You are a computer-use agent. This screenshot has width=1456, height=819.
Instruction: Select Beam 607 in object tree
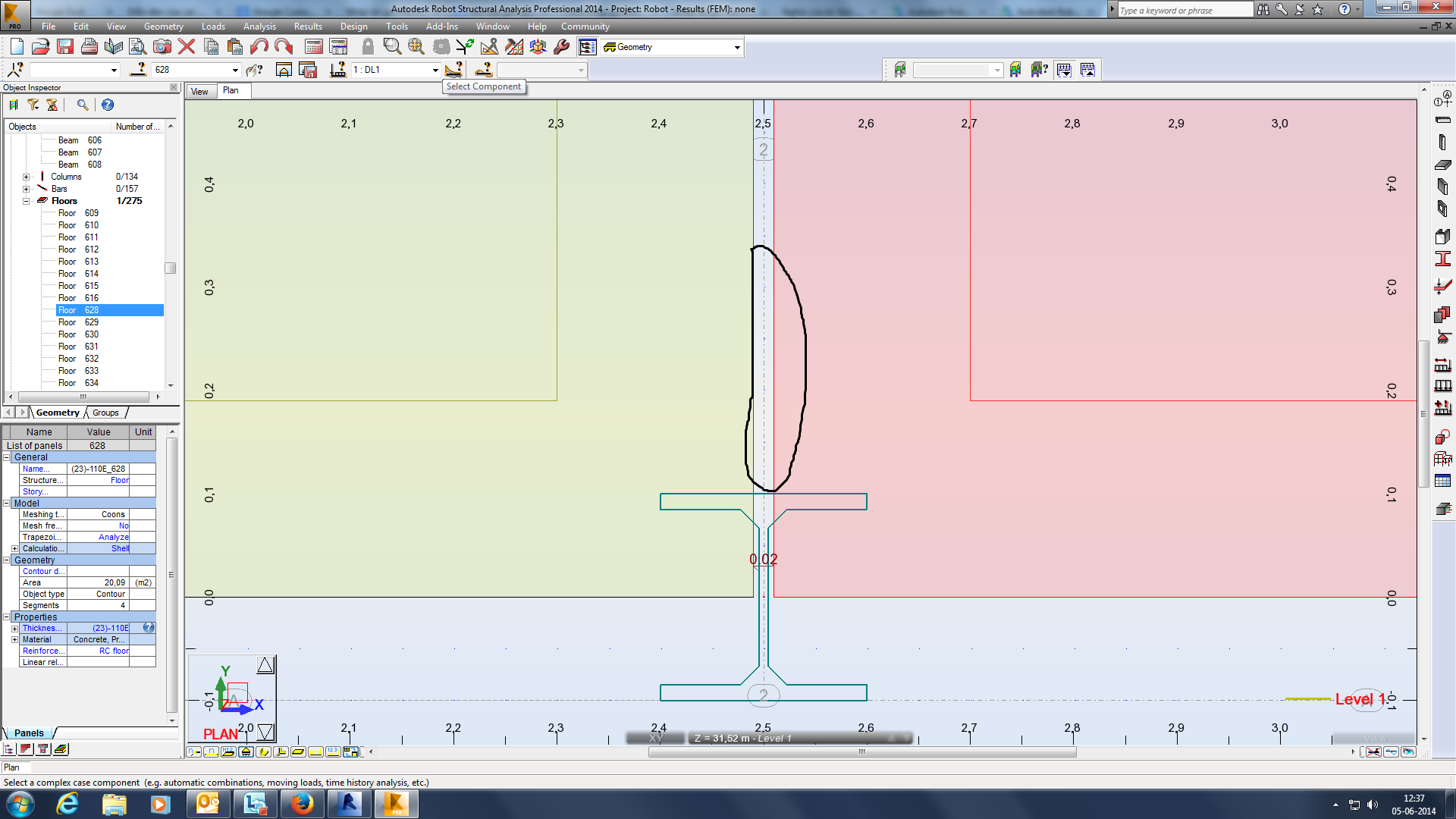(x=80, y=152)
